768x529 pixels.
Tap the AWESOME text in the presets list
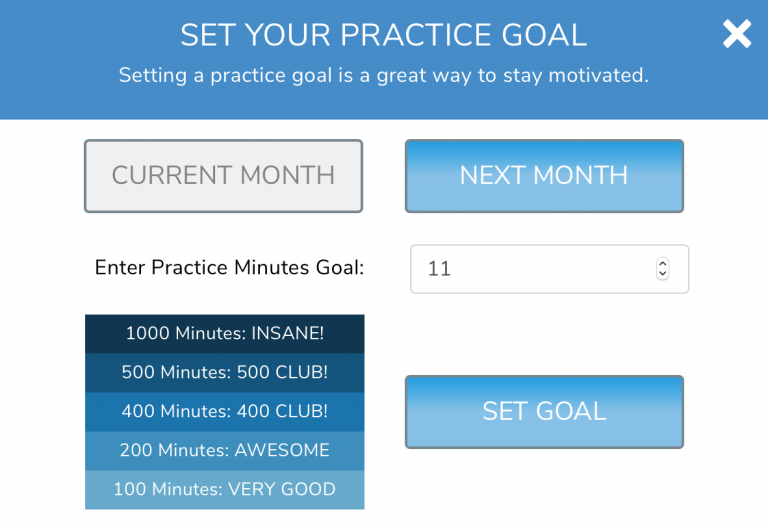click(x=282, y=450)
